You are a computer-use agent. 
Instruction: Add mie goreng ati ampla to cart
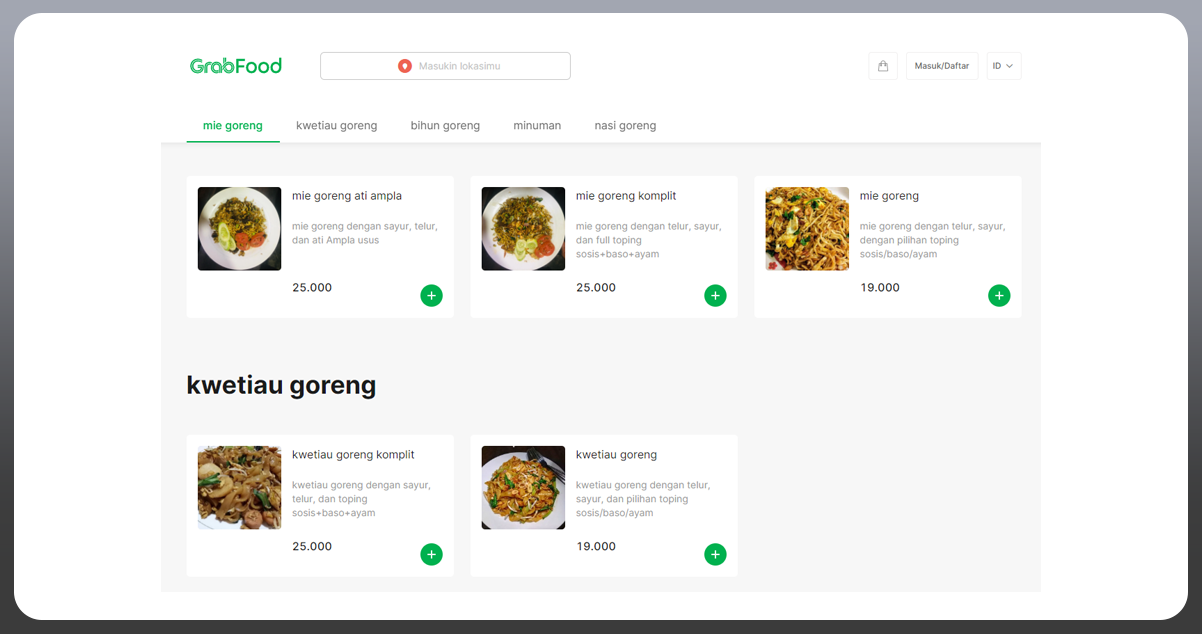click(431, 295)
